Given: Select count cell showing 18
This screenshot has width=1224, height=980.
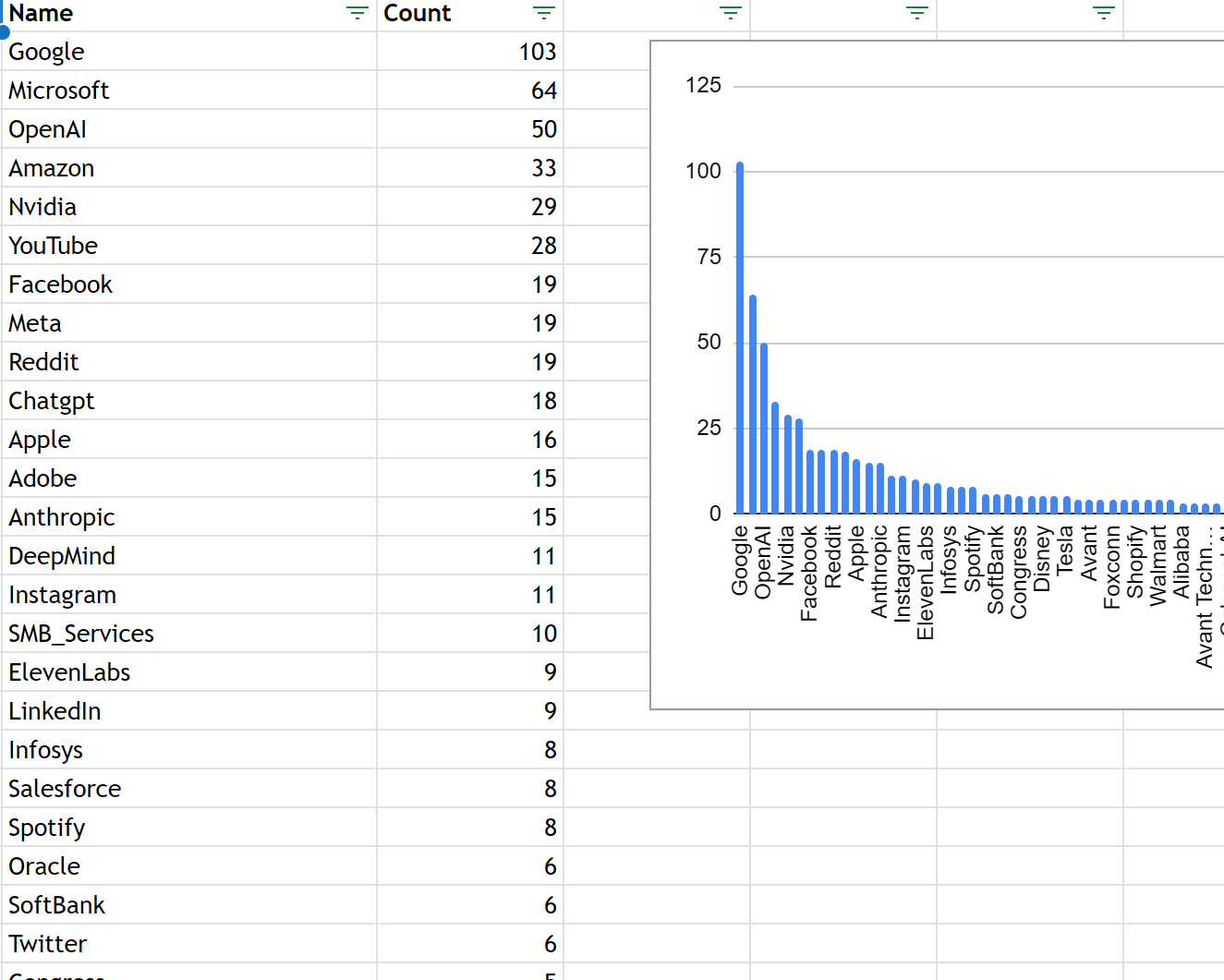Looking at the screenshot, I should 470,401.
